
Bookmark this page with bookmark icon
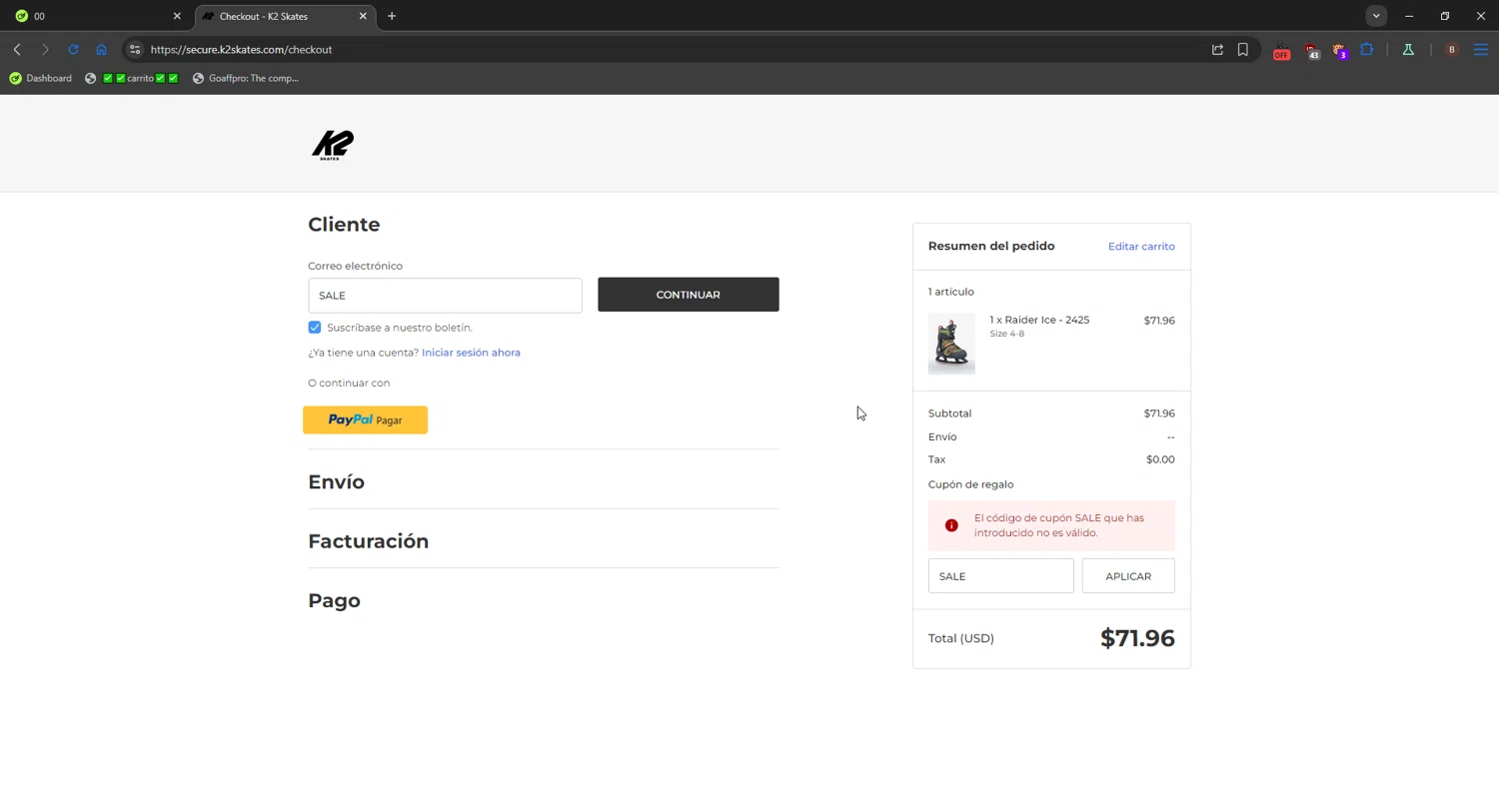(1243, 49)
